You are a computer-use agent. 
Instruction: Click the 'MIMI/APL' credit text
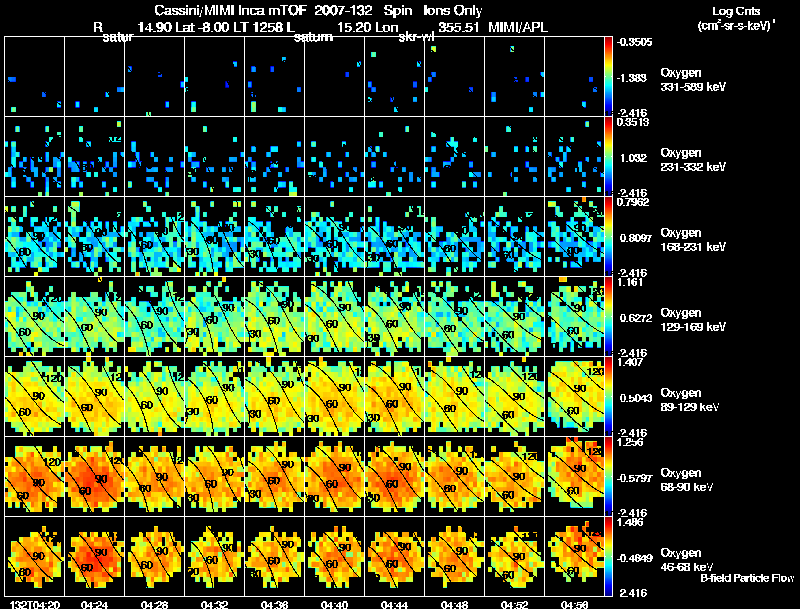coord(518,27)
